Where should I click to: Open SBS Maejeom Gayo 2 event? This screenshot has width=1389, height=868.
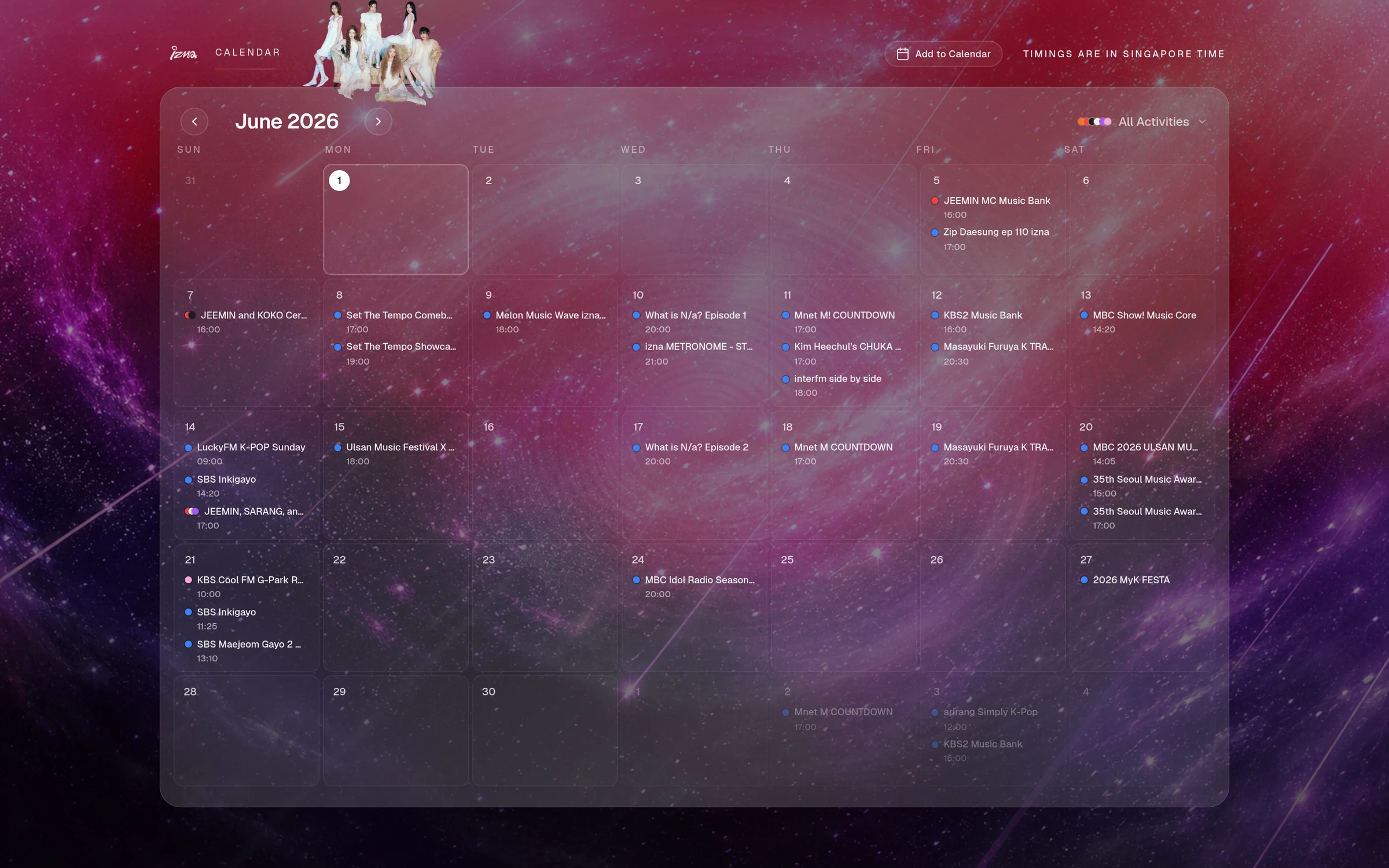[x=247, y=651]
